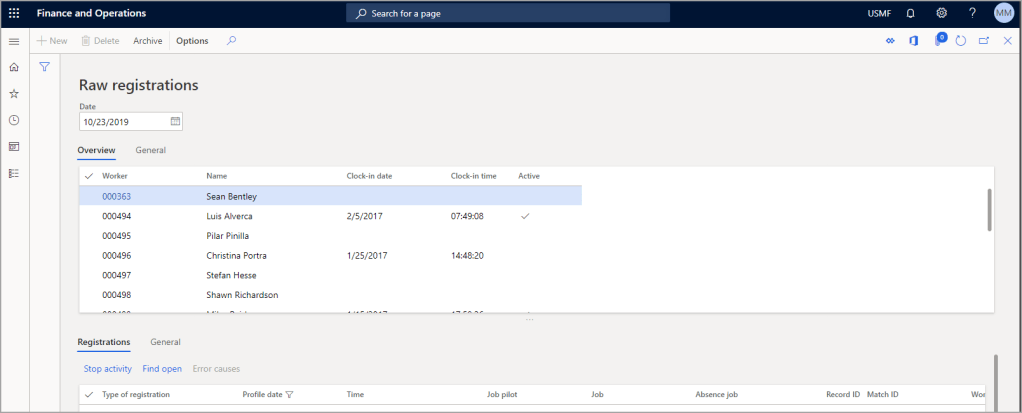Open the filter pane funnel icon
The height and width of the screenshot is (413, 1022).
pos(45,67)
